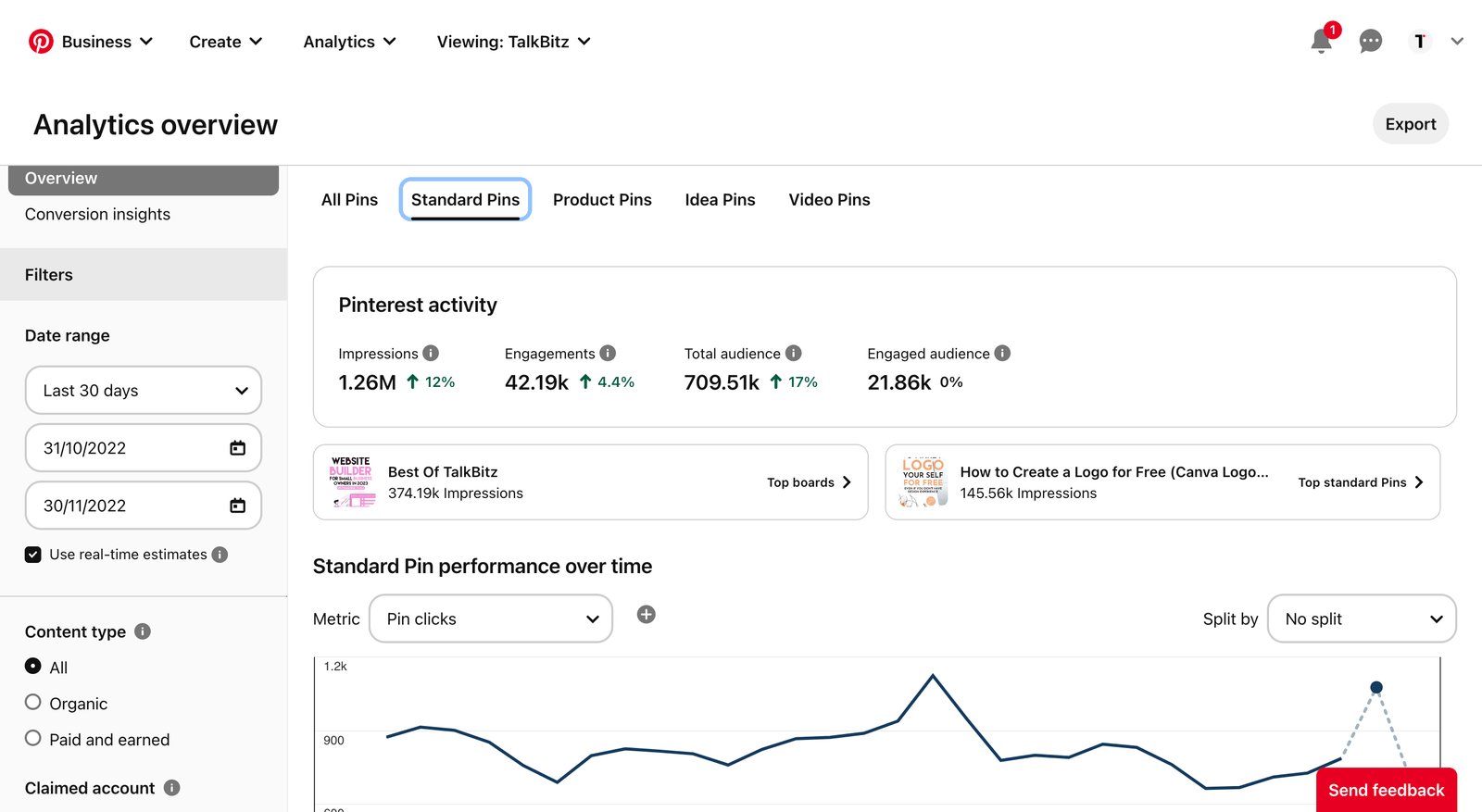Click the Content type info icon

click(x=143, y=631)
